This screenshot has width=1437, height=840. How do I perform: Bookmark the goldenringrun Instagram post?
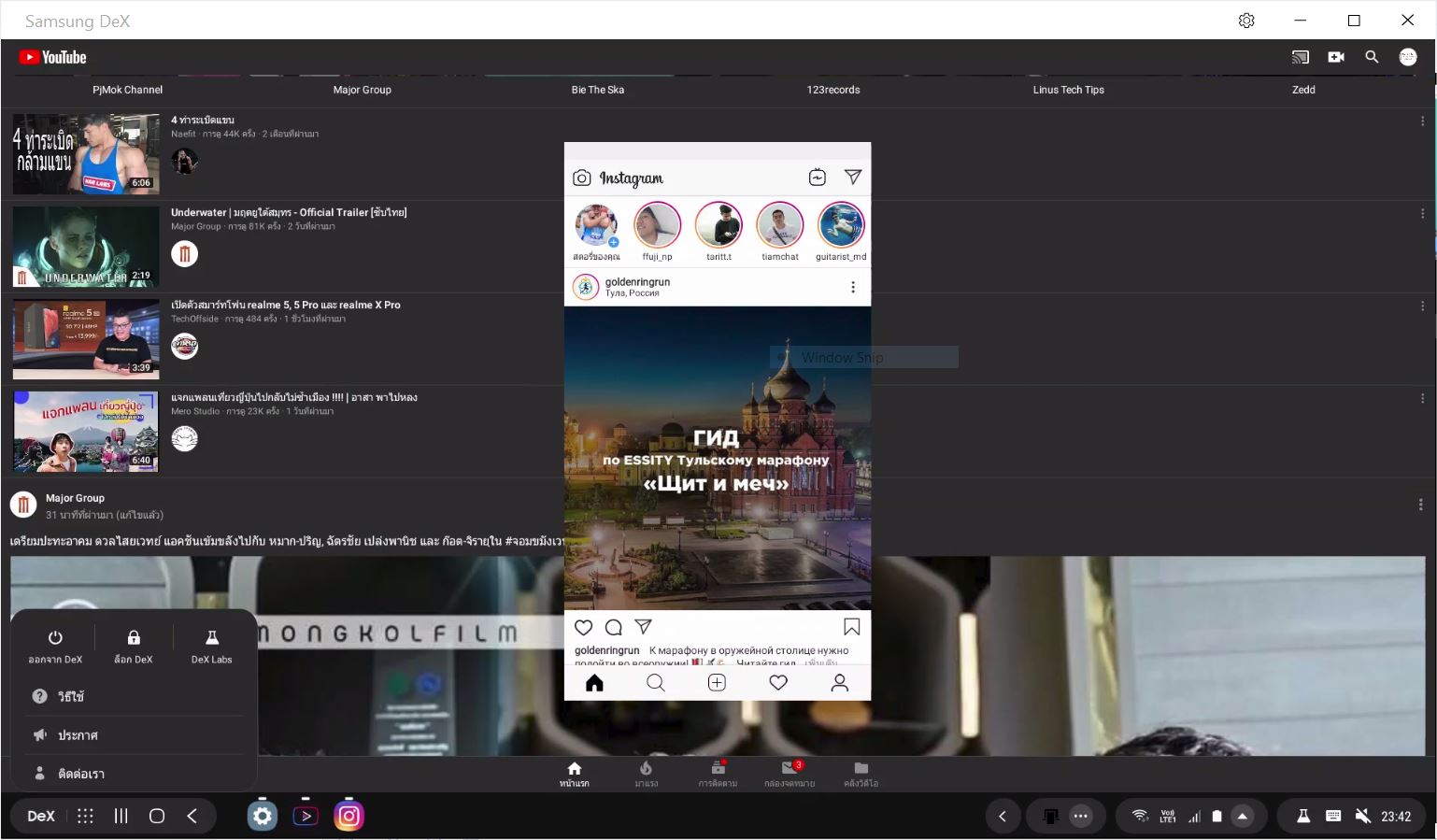(x=852, y=626)
